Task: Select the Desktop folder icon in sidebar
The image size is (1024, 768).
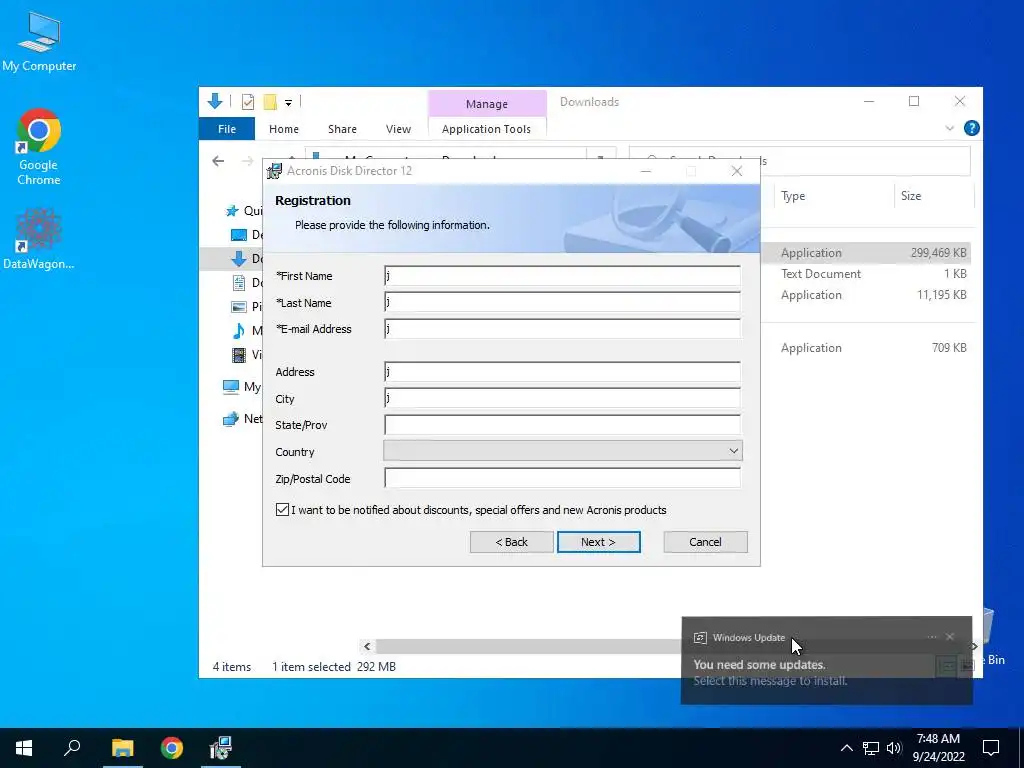Action: (x=239, y=235)
